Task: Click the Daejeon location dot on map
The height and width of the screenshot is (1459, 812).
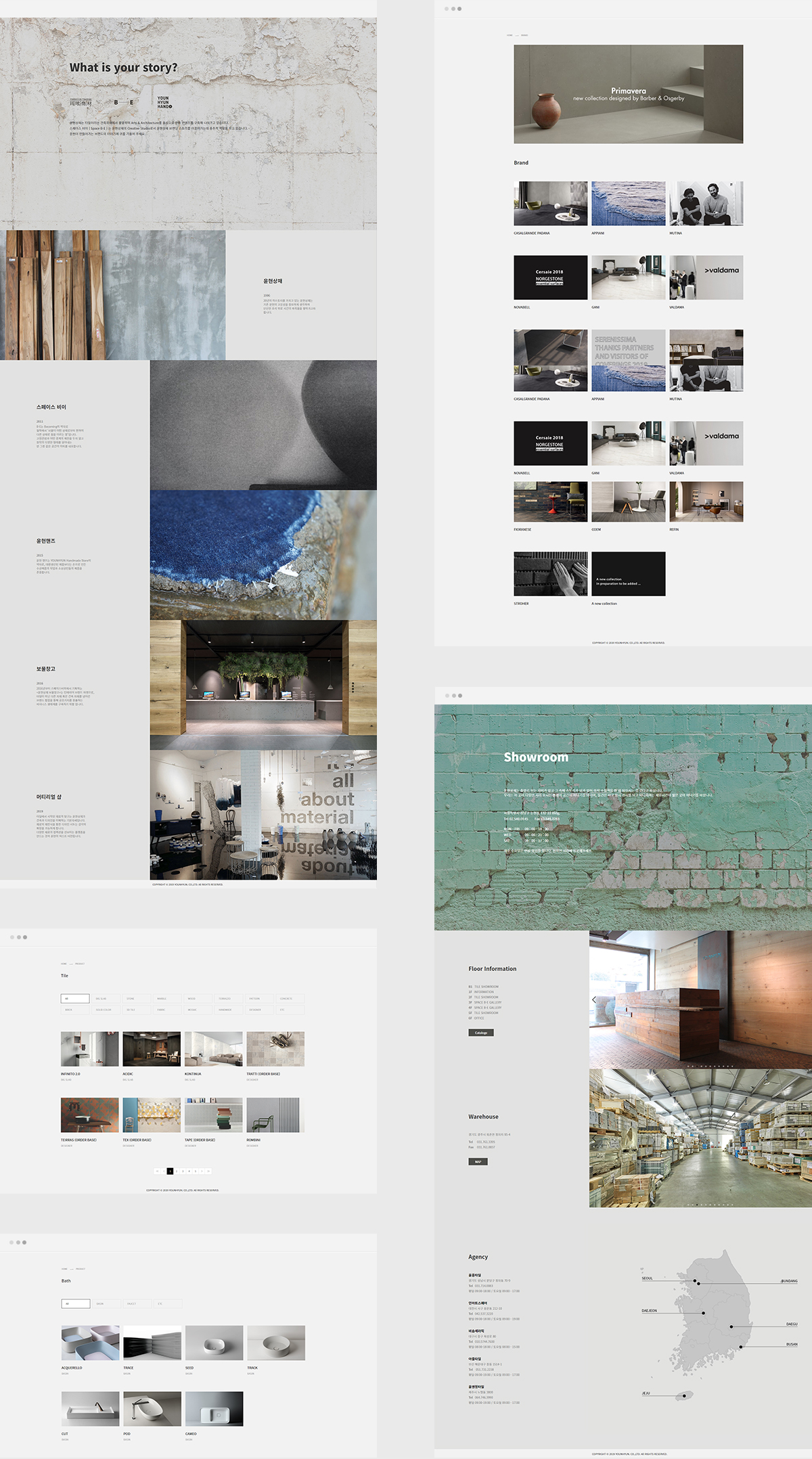Action: (x=703, y=1313)
